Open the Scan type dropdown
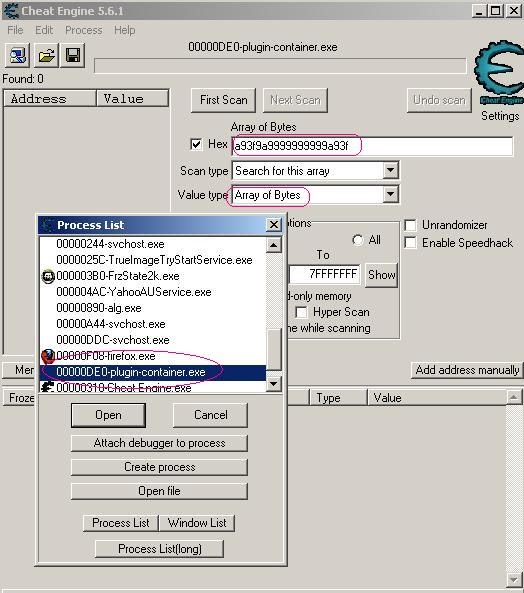Screen dimensions: 524x593 (390, 171)
